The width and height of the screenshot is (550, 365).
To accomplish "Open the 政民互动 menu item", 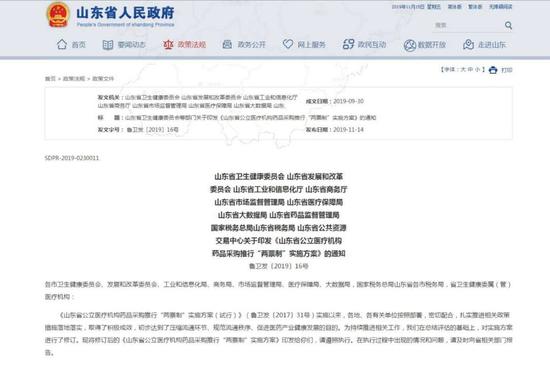I will coord(372,45).
